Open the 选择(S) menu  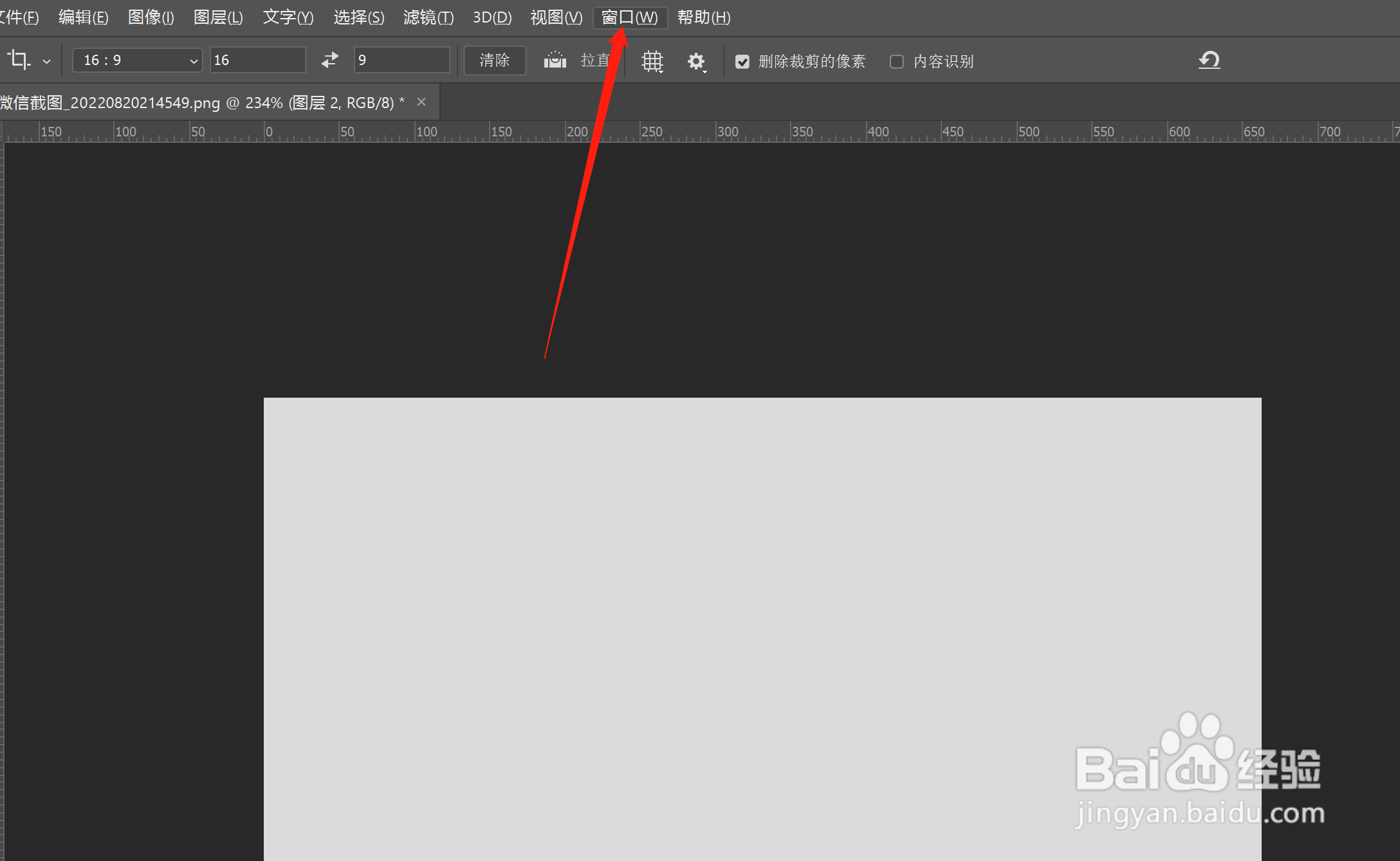pos(359,17)
